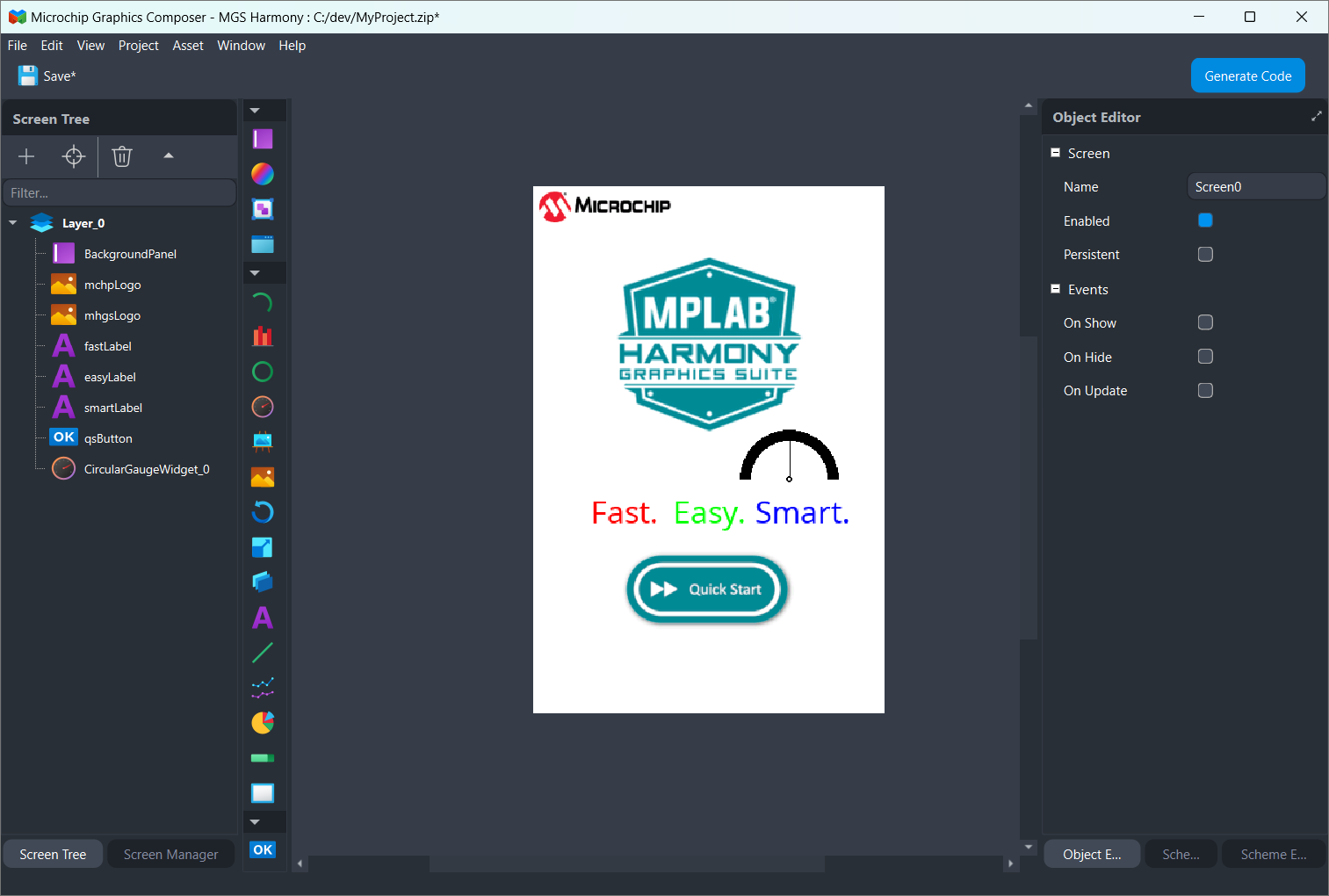This screenshot has width=1329, height=896.
Task: Select mchpLogo in the Screen Tree
Action: pos(112,285)
